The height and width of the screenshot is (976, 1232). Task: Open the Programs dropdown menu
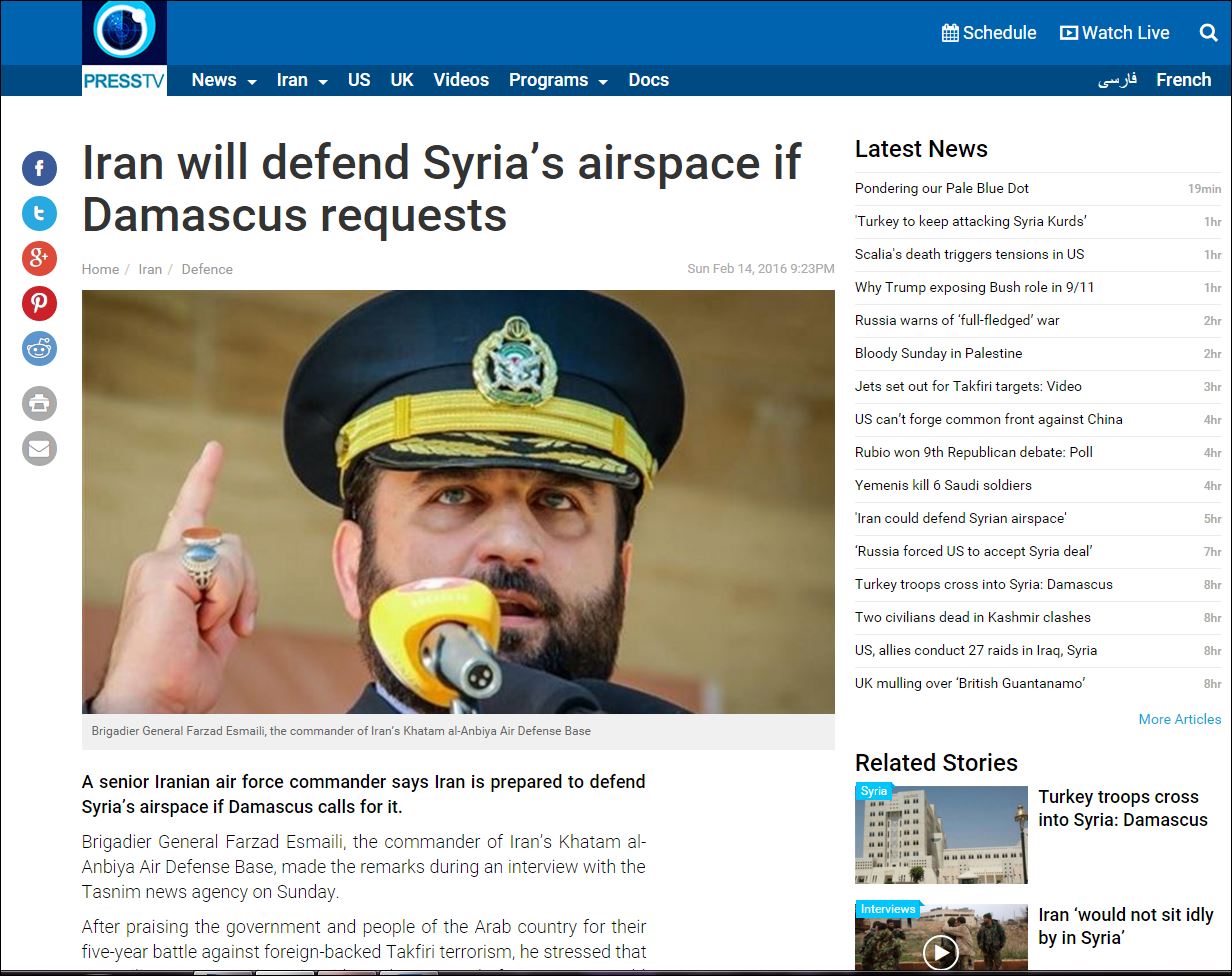coord(558,80)
